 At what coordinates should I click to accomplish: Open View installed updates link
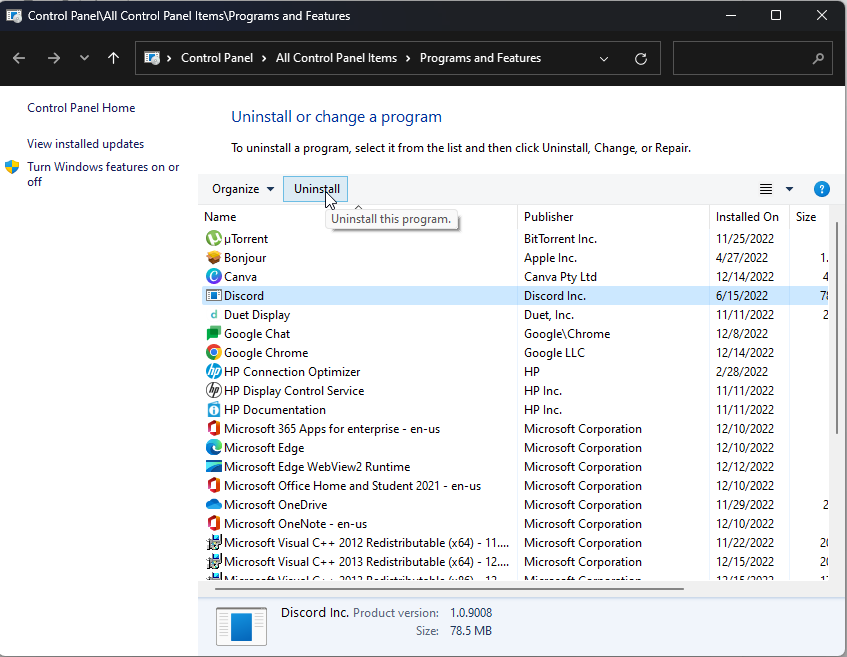click(86, 144)
